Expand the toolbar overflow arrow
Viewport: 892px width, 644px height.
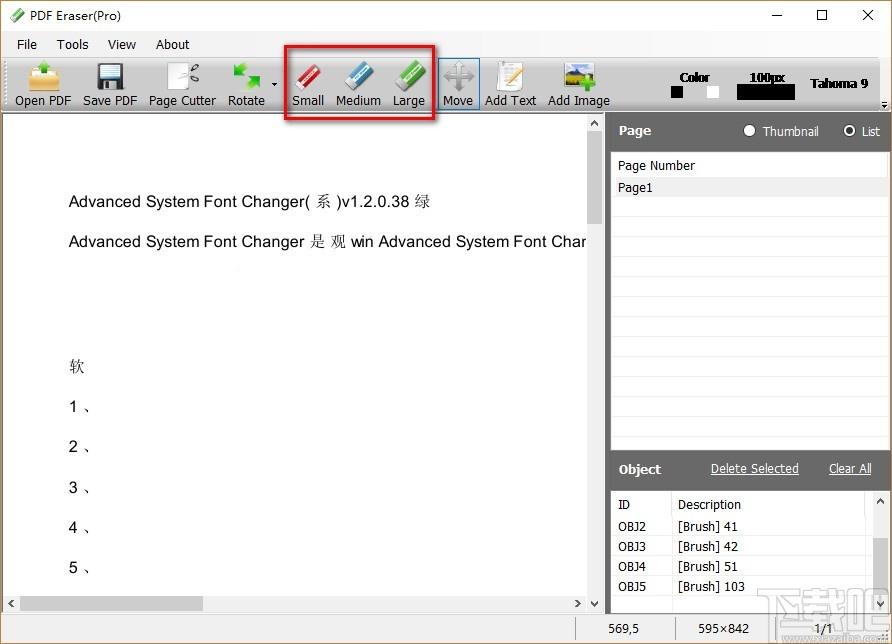(884, 105)
